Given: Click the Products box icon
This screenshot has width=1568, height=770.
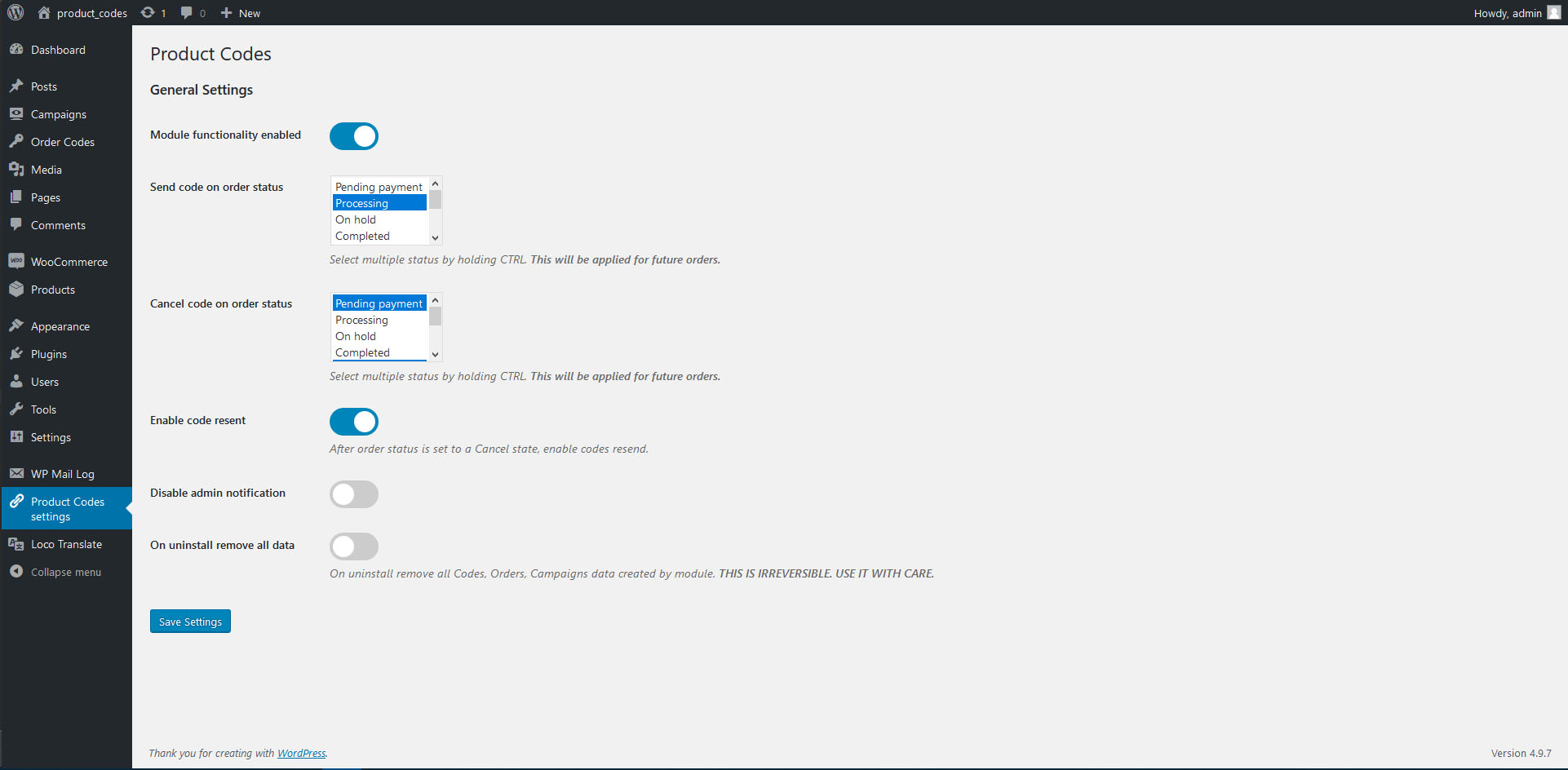Looking at the screenshot, I should (x=16, y=289).
